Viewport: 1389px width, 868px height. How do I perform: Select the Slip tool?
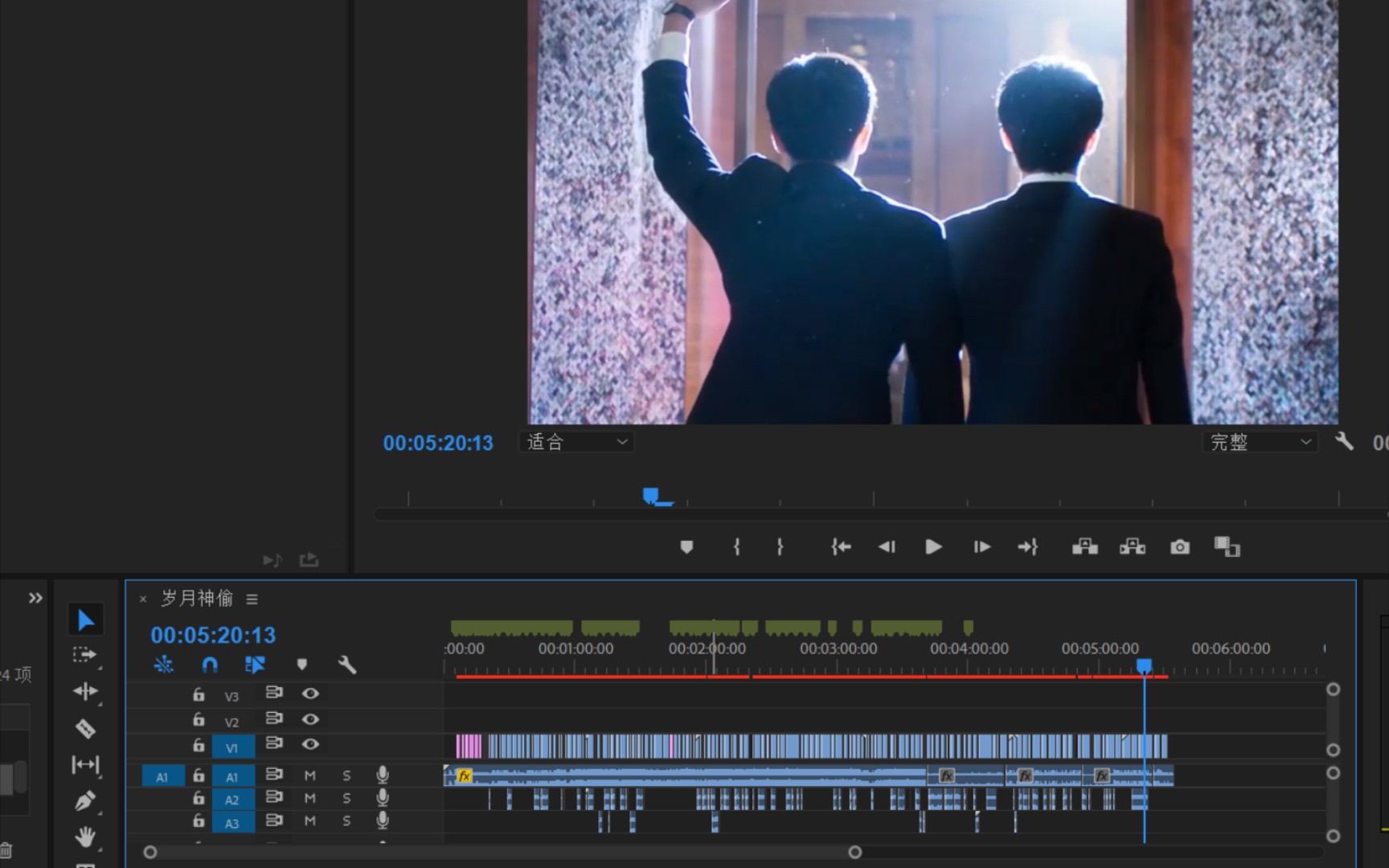point(85,764)
